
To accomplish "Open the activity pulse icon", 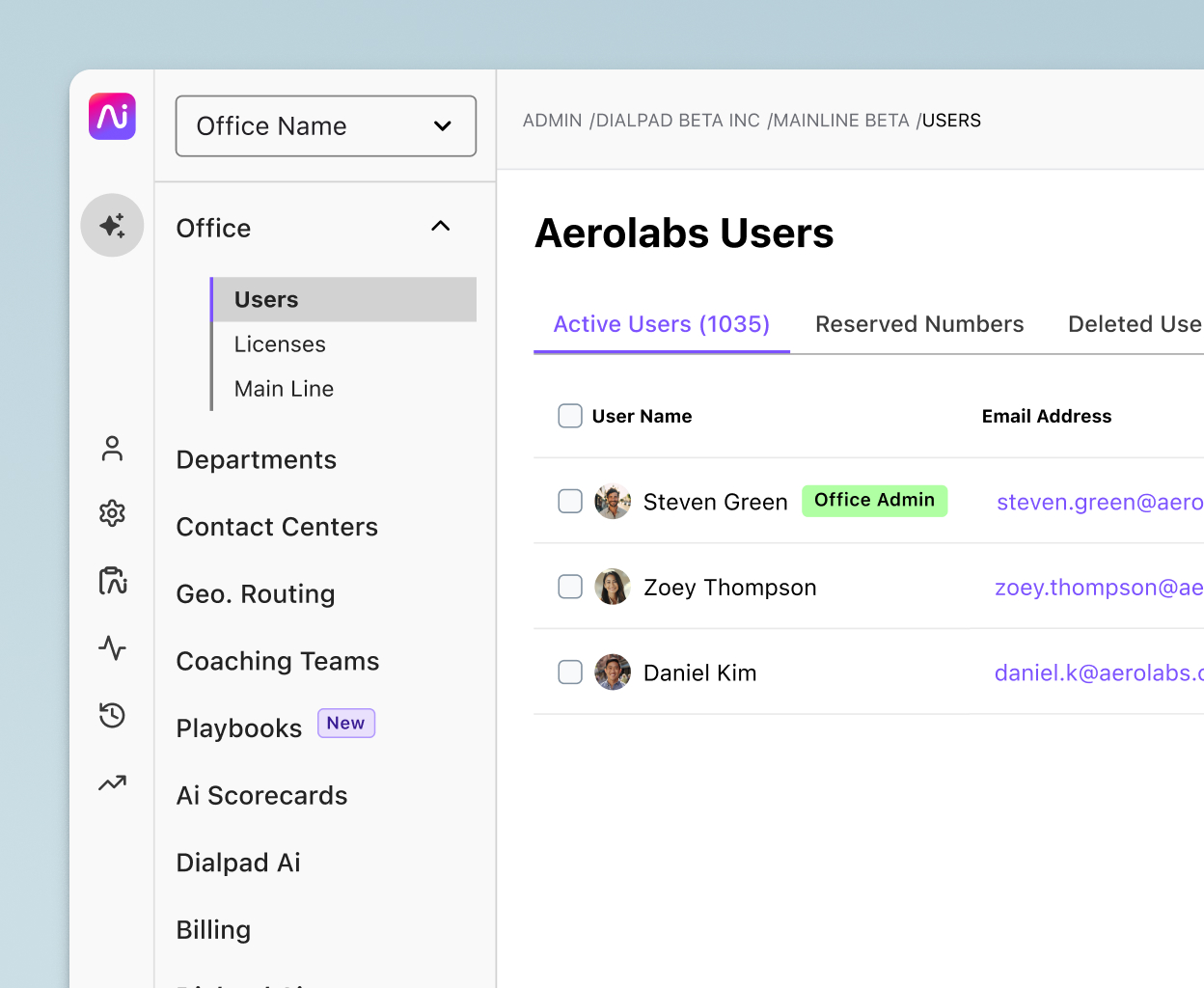I will pos(112,648).
